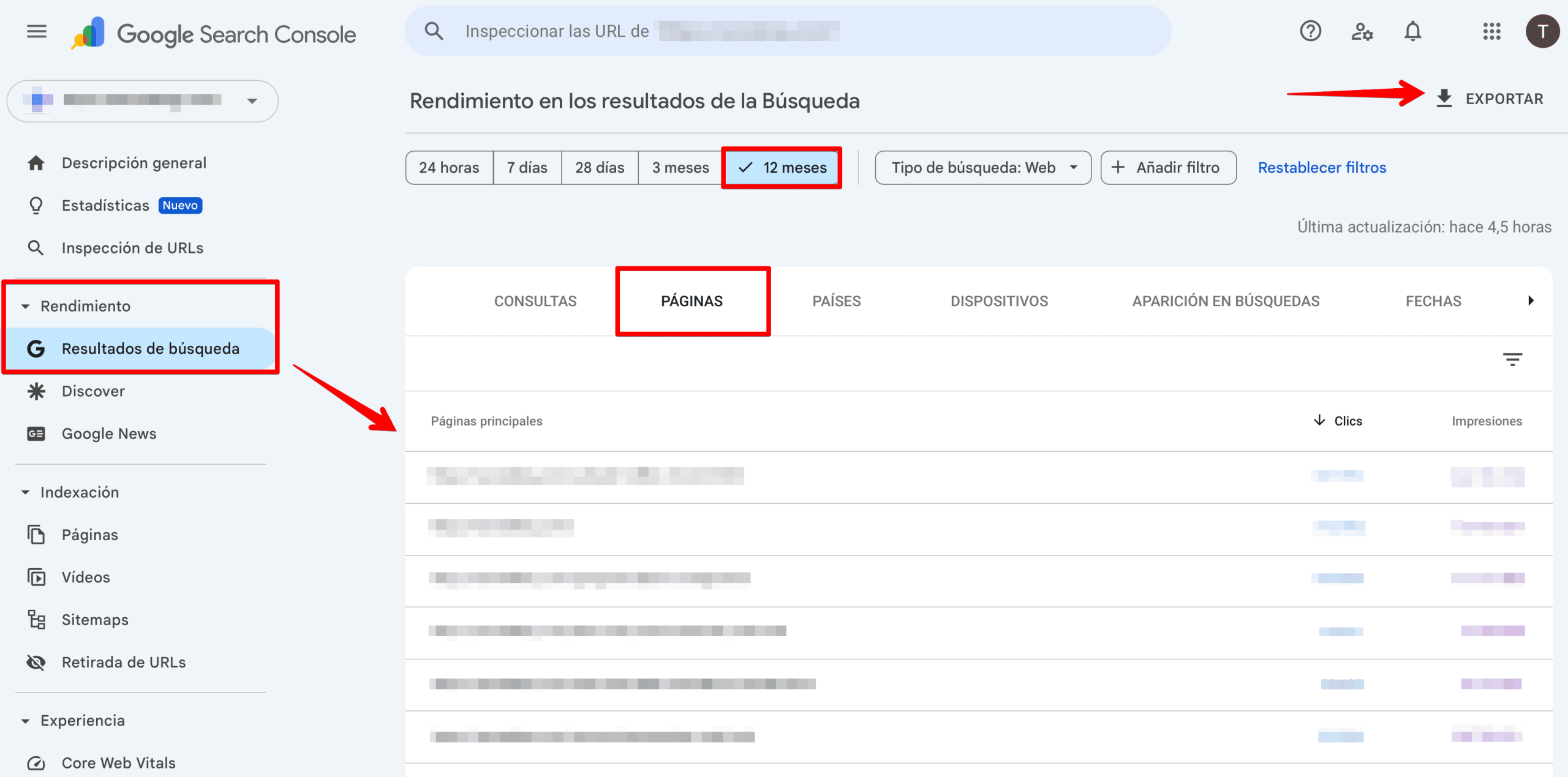Click the search magnifier icon in the URL bar
Screen dimensions: 1568x777
(434, 31)
